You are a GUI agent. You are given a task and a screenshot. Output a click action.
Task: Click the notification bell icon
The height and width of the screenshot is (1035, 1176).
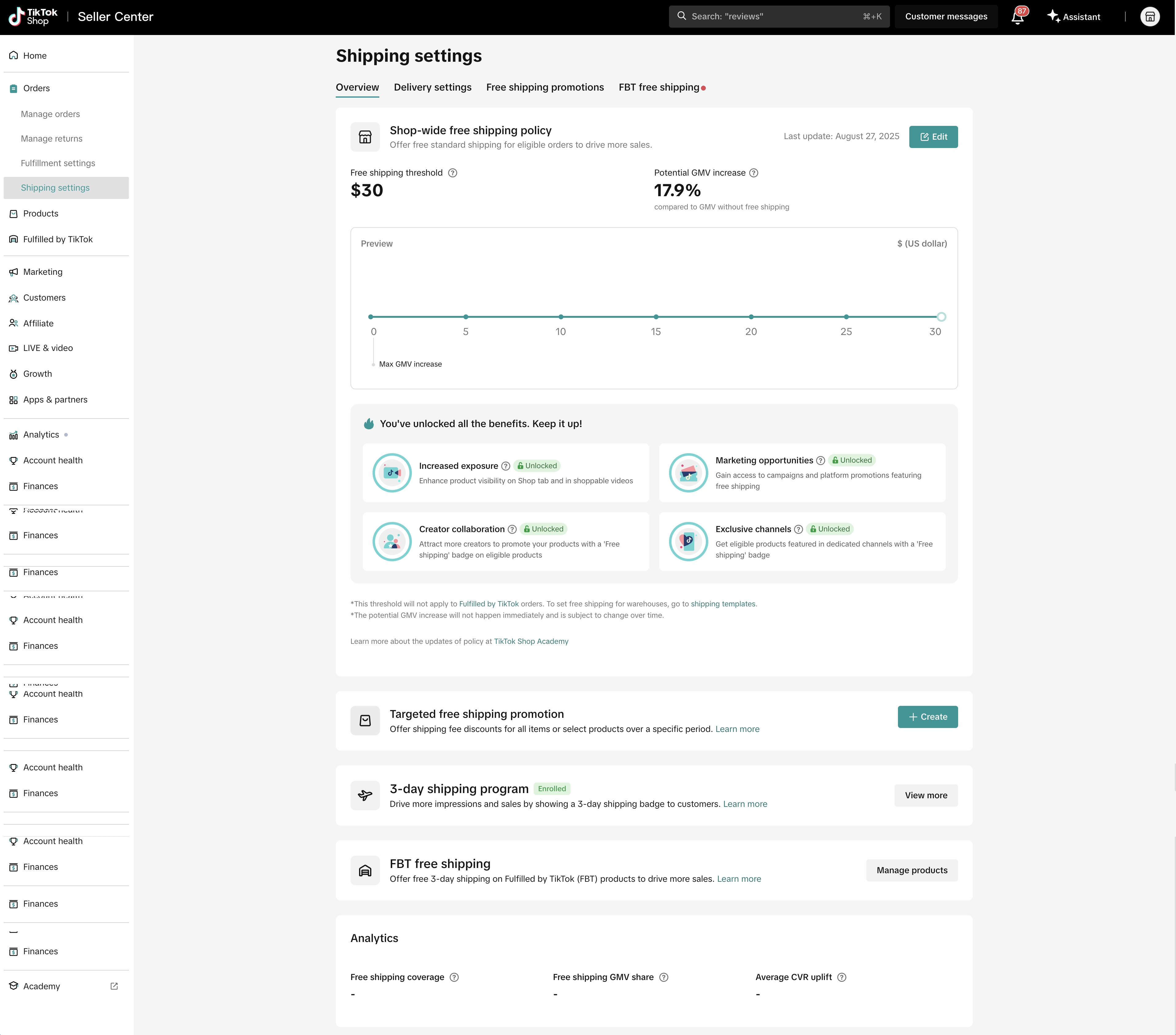click(1017, 17)
